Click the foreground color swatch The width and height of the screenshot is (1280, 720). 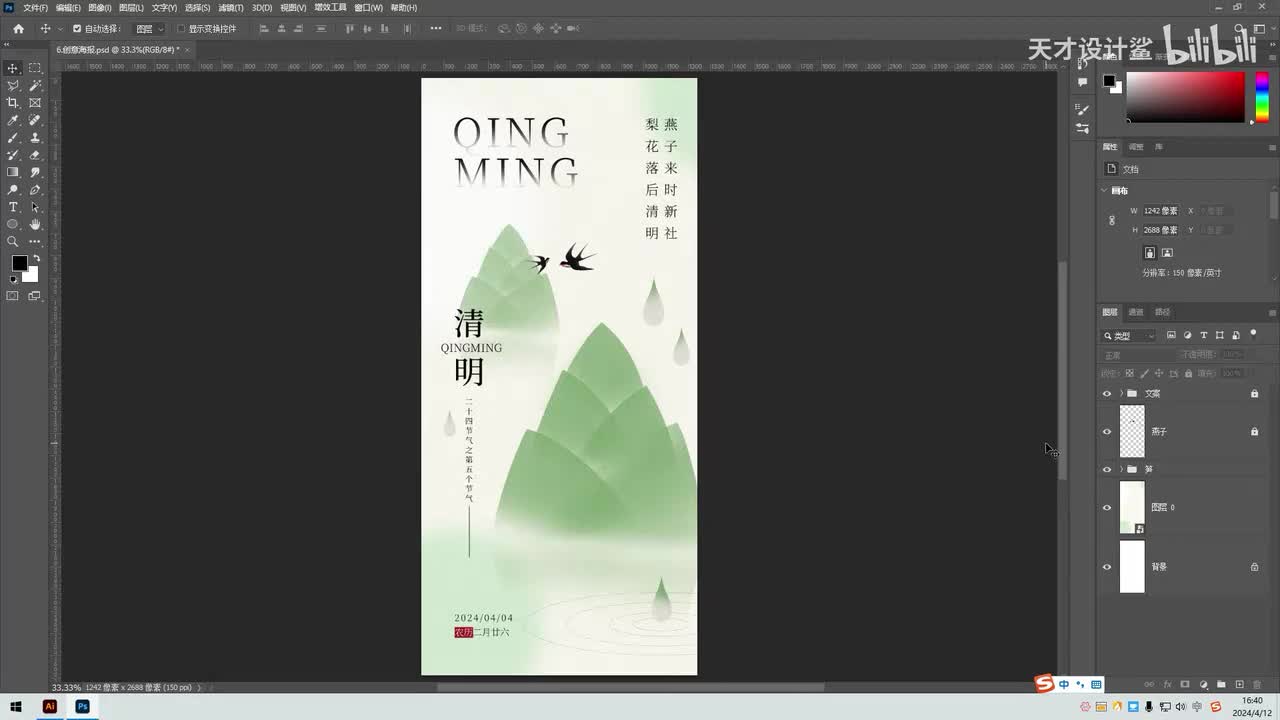coord(19,263)
